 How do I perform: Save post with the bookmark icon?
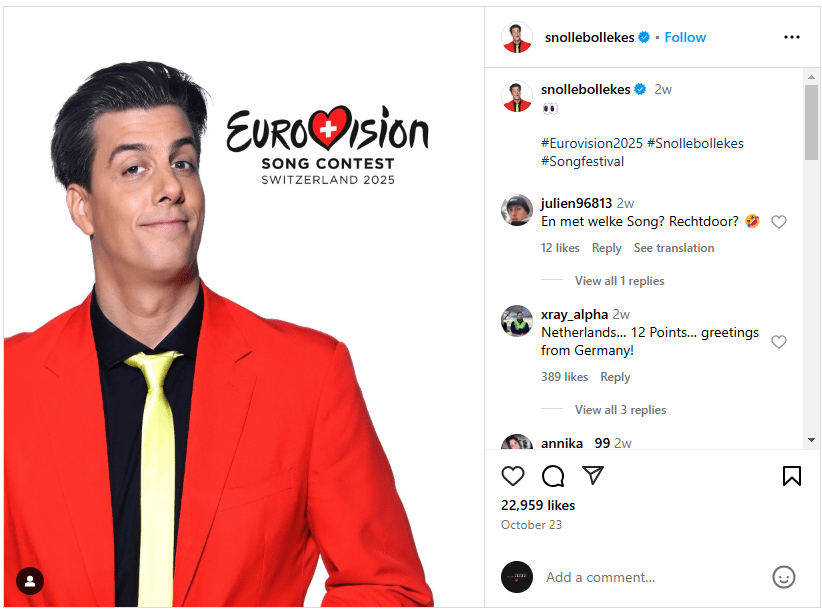792,476
